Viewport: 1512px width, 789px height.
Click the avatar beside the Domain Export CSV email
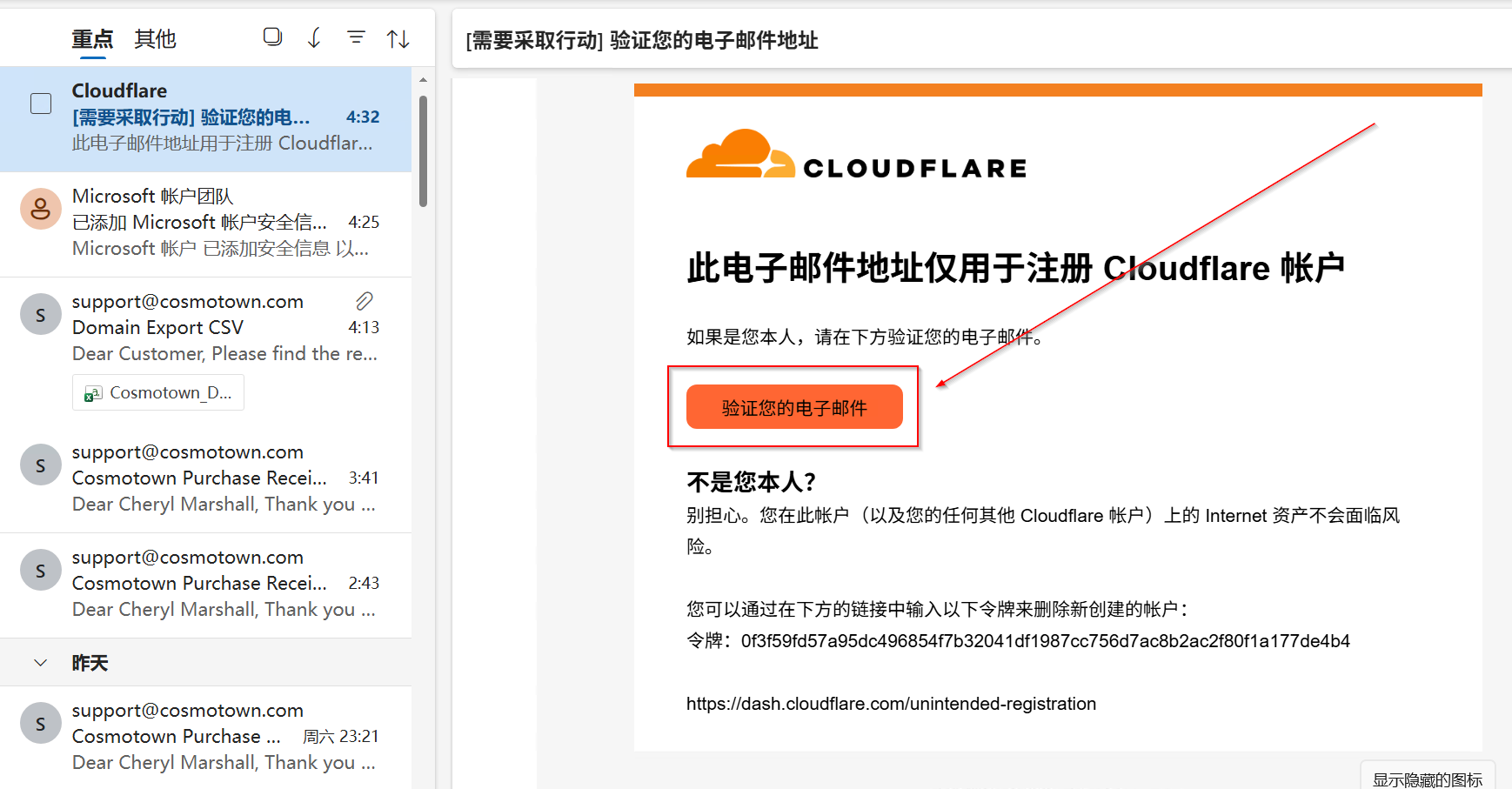[41, 314]
